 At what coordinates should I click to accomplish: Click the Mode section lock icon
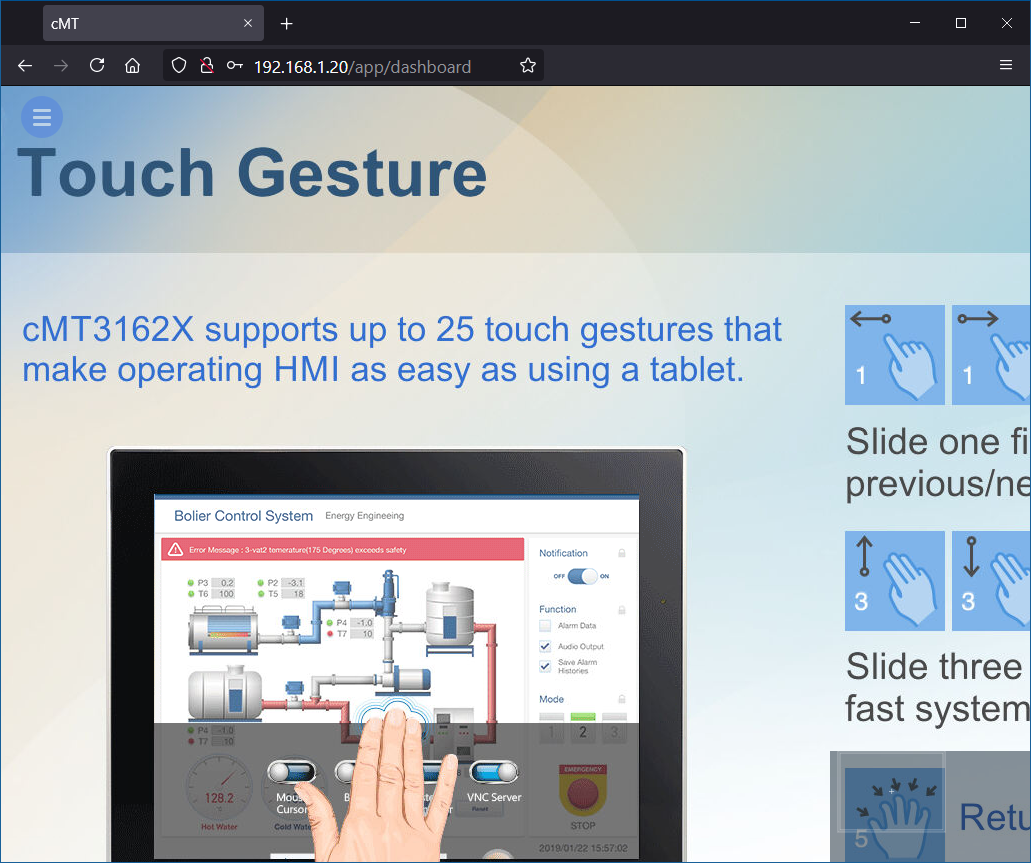(x=621, y=699)
